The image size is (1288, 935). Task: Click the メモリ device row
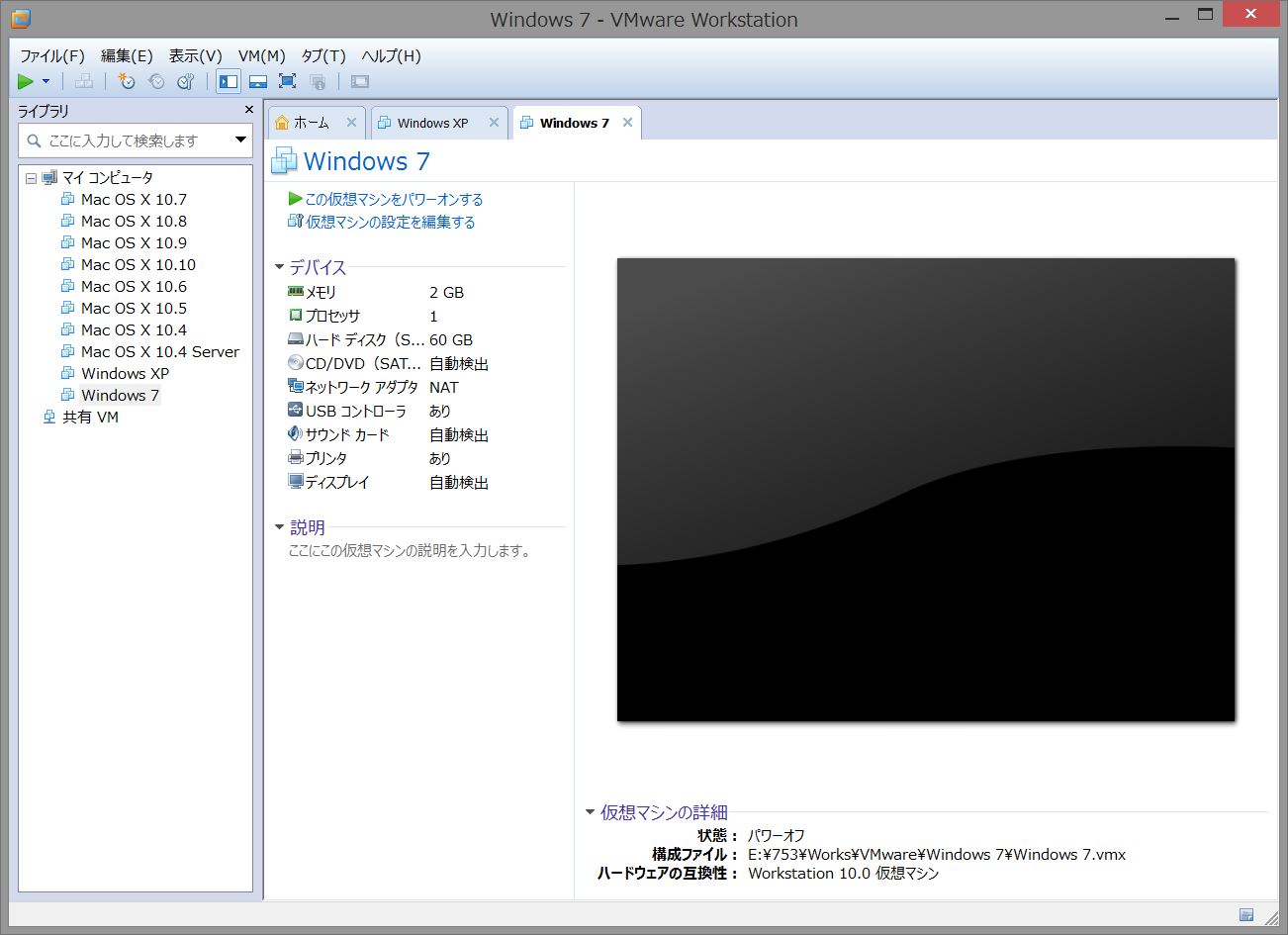(426, 292)
